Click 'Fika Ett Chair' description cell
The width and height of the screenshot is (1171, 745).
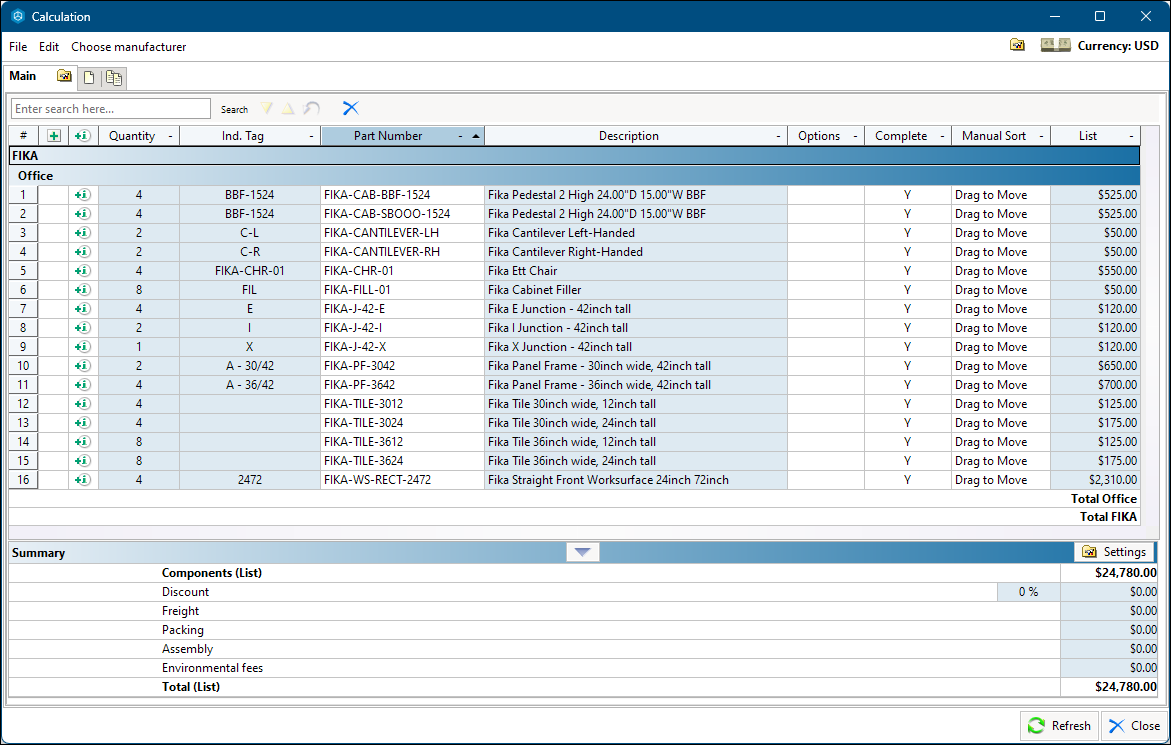[636, 271]
